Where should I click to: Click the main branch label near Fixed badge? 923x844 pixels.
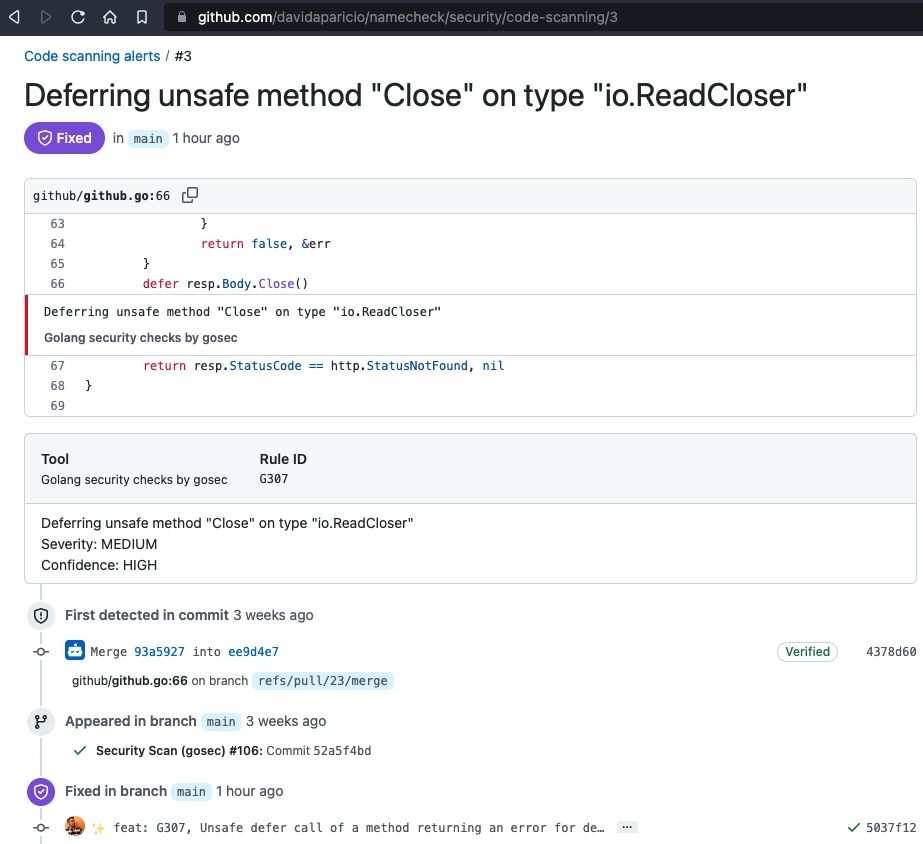pos(147,138)
